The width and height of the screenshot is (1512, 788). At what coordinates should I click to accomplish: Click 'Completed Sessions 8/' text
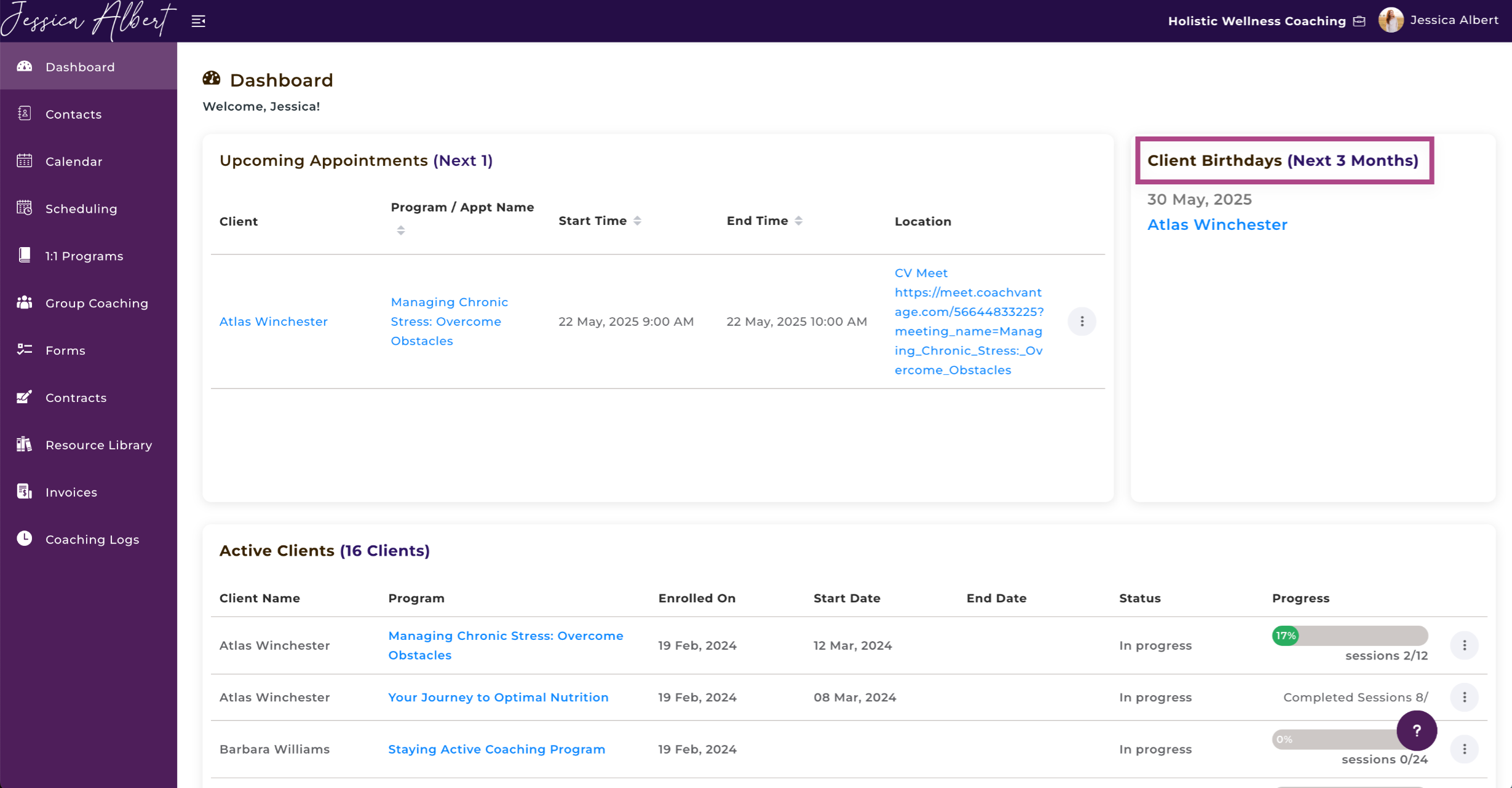coord(1356,697)
